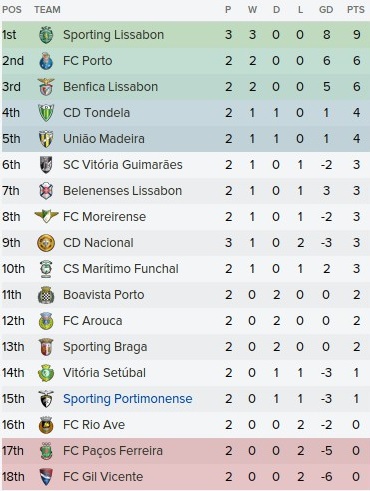Open the Belenenses Lissabon team name

(x=122, y=191)
